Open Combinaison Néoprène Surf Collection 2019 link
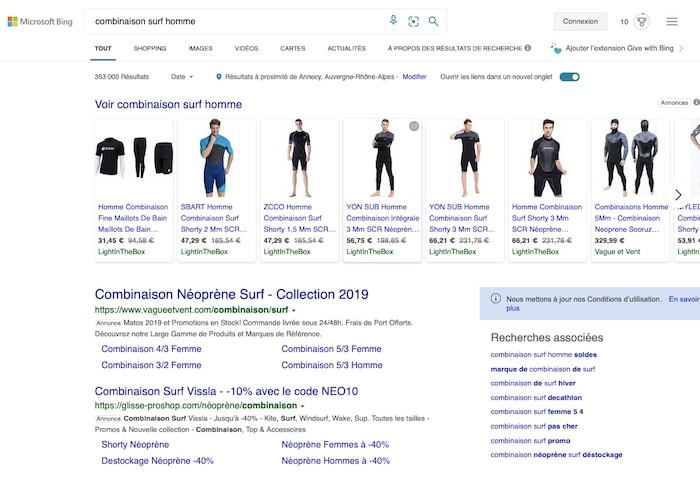Image resolution: width=700 pixels, height=477 pixels. (231, 294)
